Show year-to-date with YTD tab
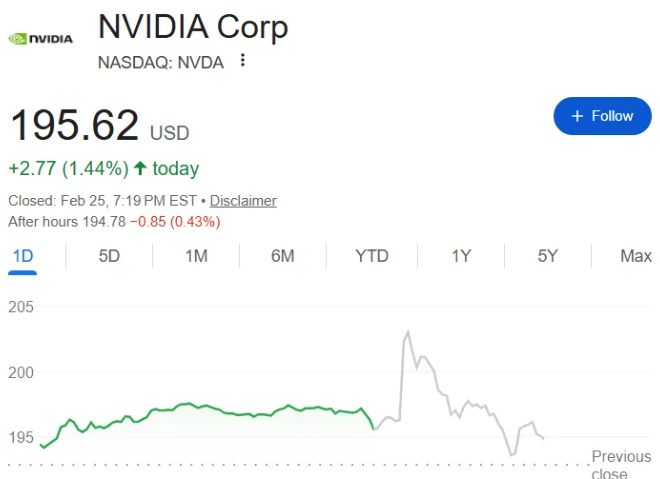 372,256
